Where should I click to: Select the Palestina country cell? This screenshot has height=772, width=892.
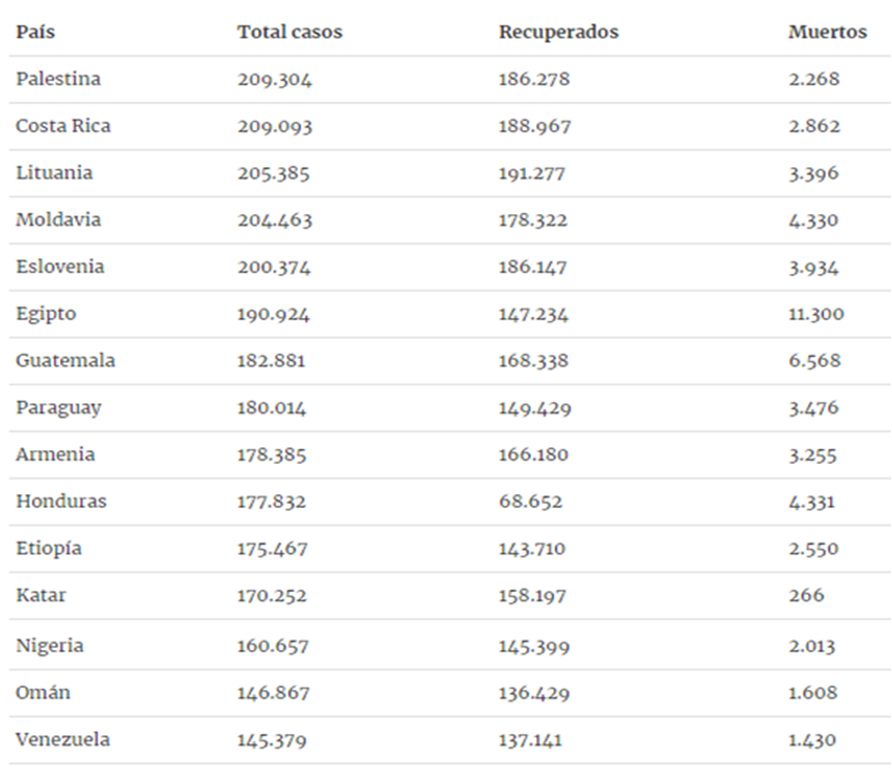point(58,79)
